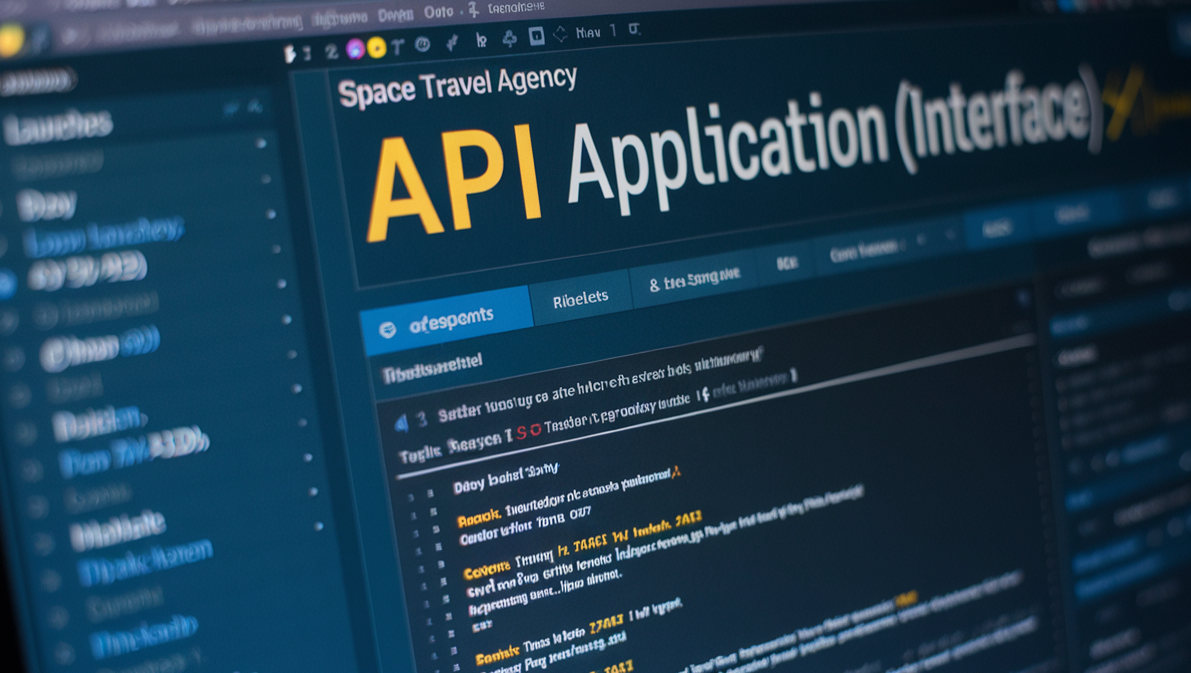The width and height of the screenshot is (1191, 673).
Task: Click the yellow circle icon in toolbar
Action: point(376,48)
